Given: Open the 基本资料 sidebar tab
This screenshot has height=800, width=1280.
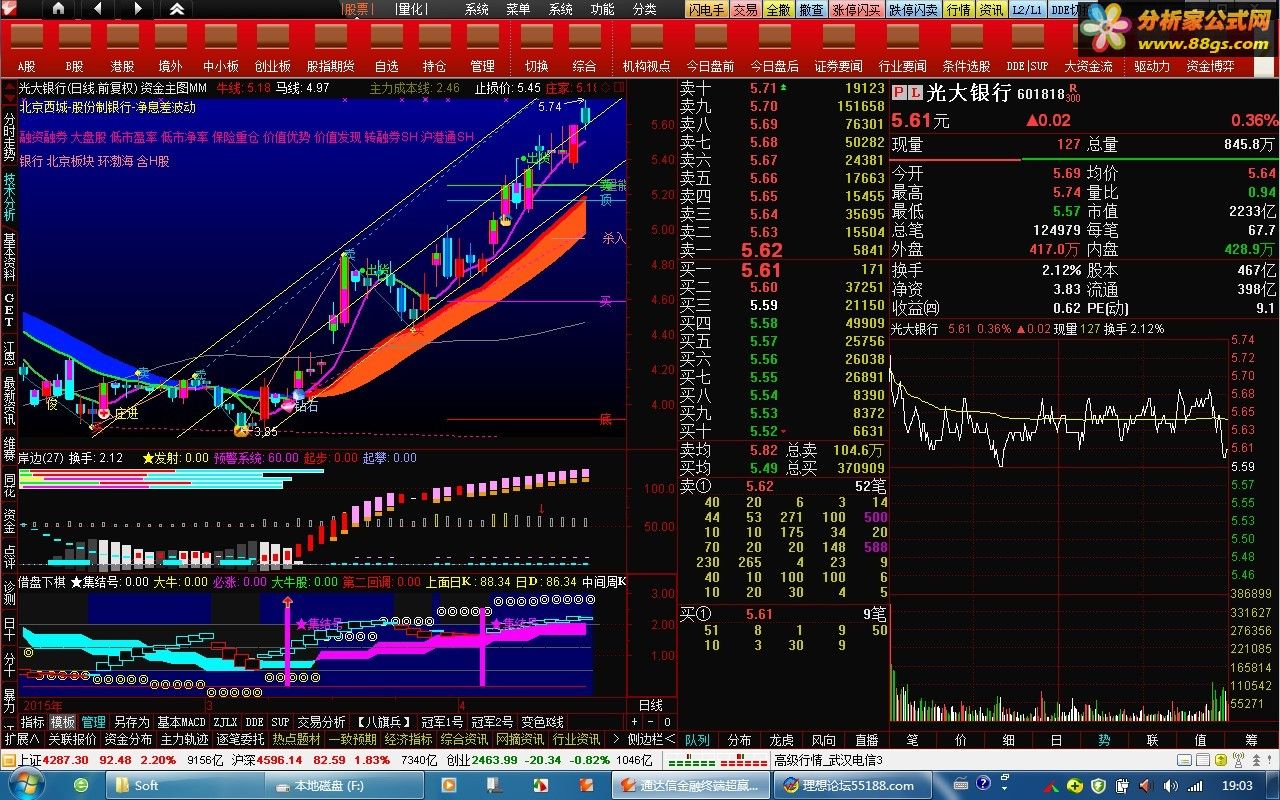Looking at the screenshot, I should [x=9, y=256].
